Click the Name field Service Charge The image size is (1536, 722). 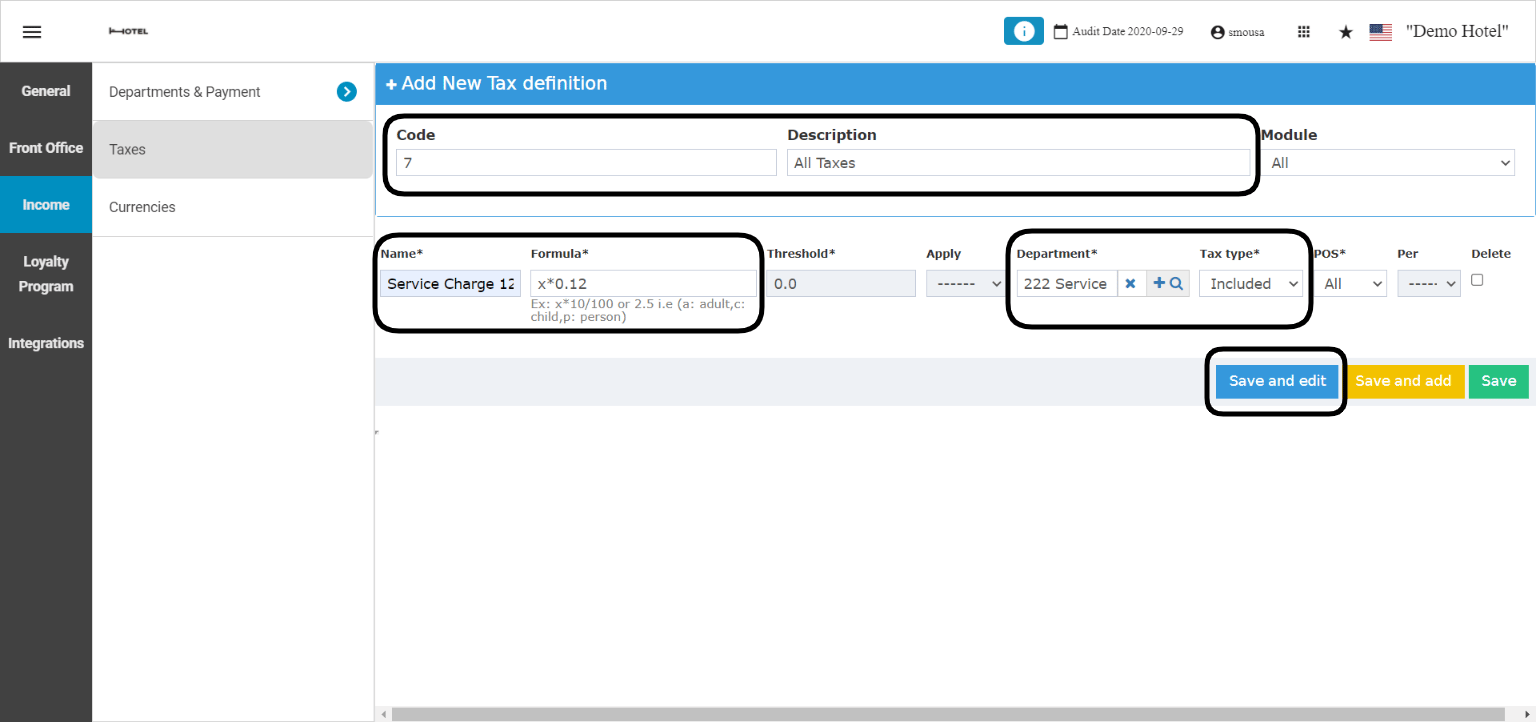(450, 284)
